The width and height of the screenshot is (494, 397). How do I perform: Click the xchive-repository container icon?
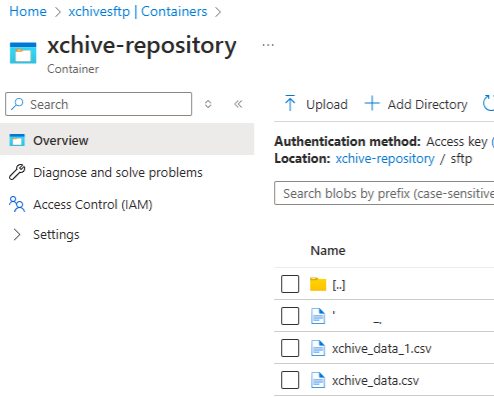click(x=23, y=53)
